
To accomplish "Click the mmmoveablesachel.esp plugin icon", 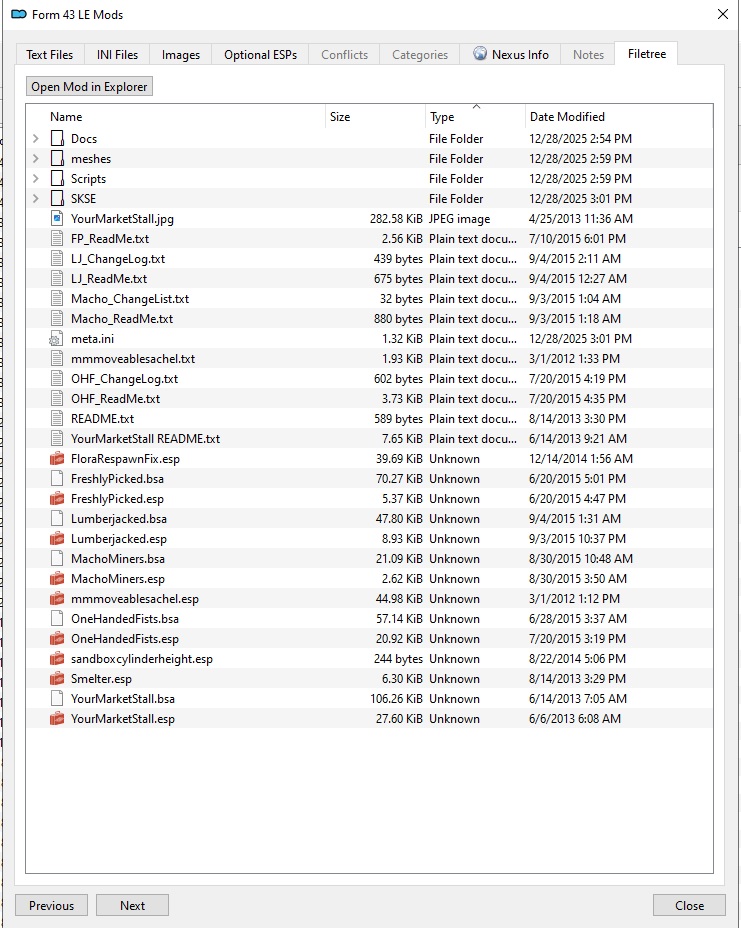I will (x=57, y=599).
